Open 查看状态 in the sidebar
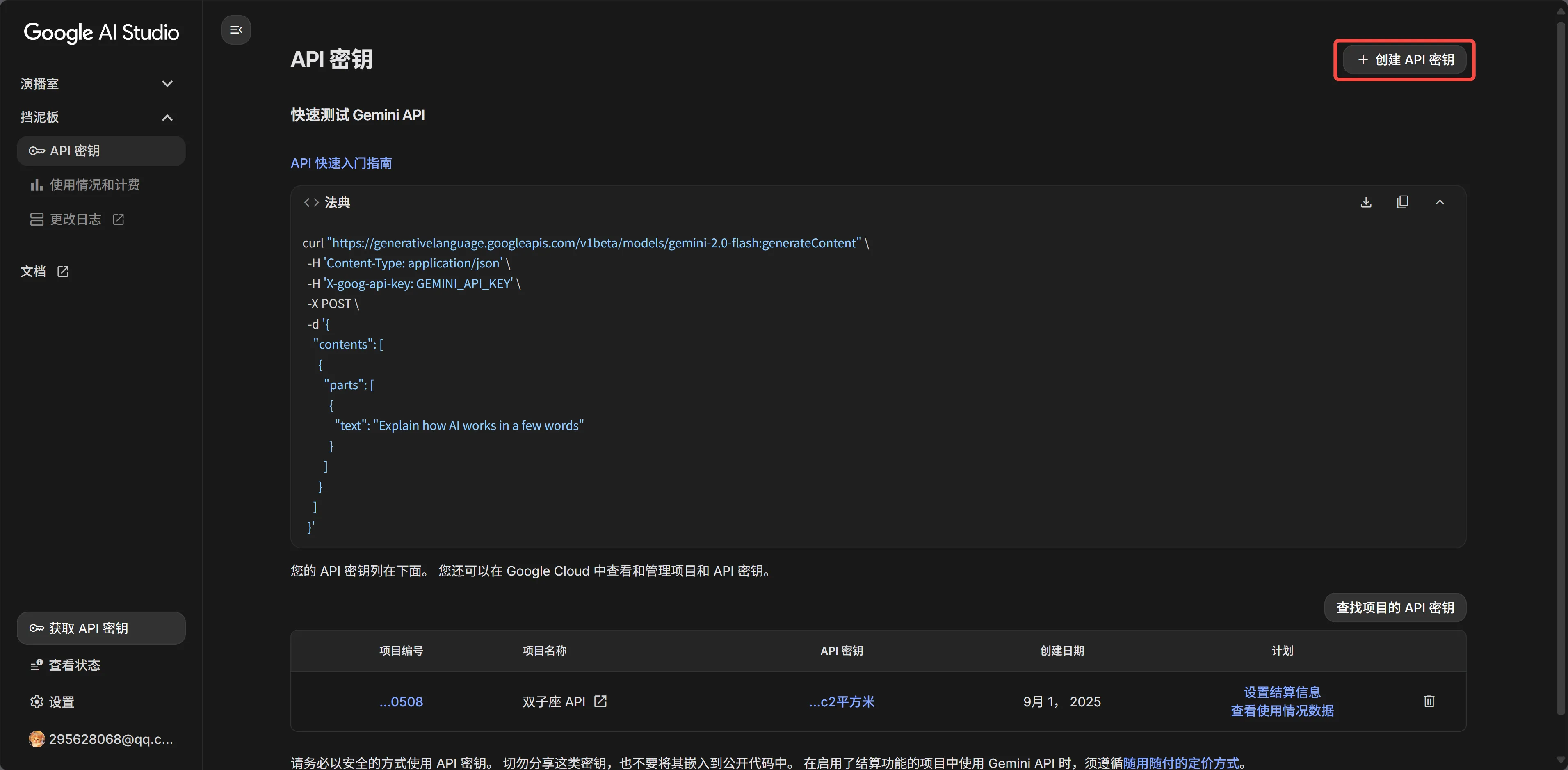Screen dimensions: 1568x770 click(74, 665)
